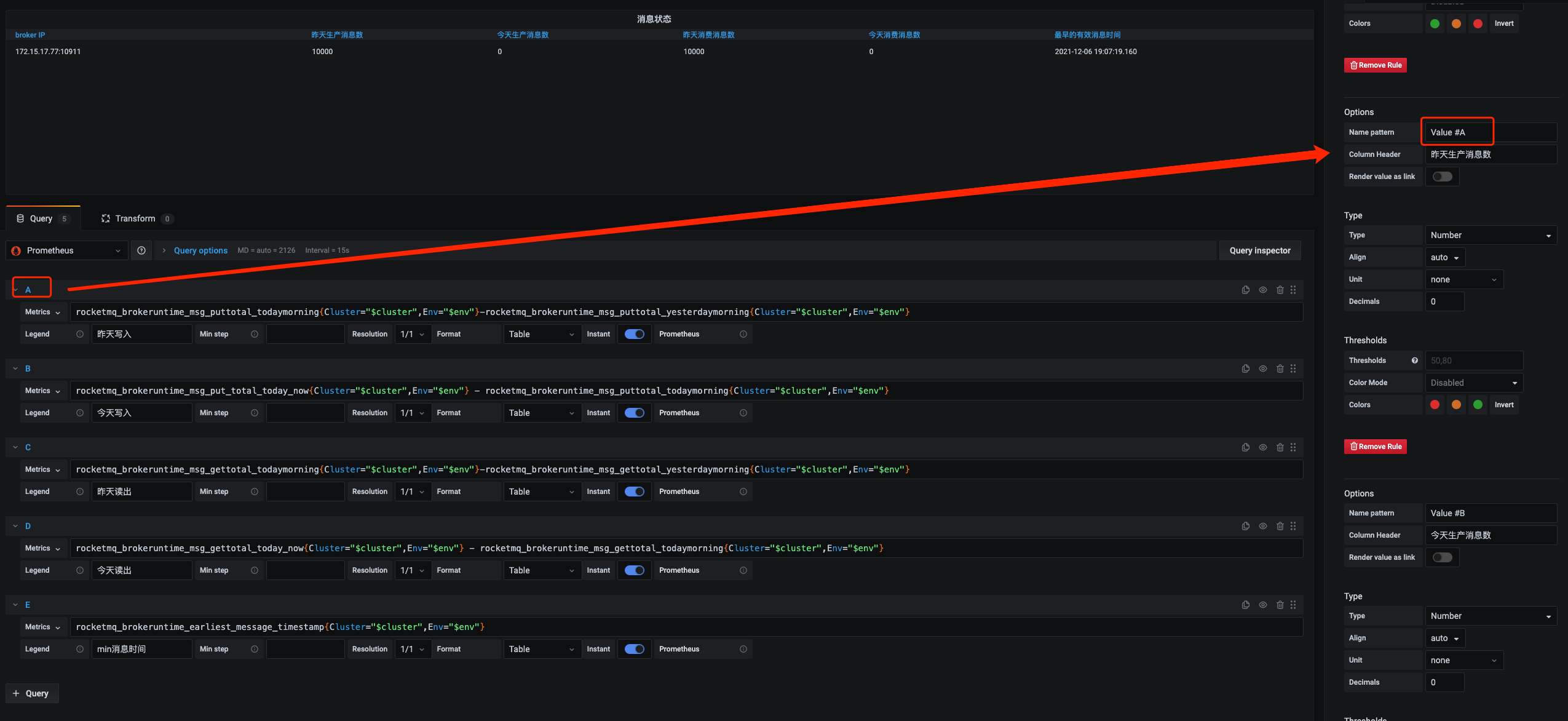Hide query C using the eye icon
1568x721 pixels.
coord(1262,447)
